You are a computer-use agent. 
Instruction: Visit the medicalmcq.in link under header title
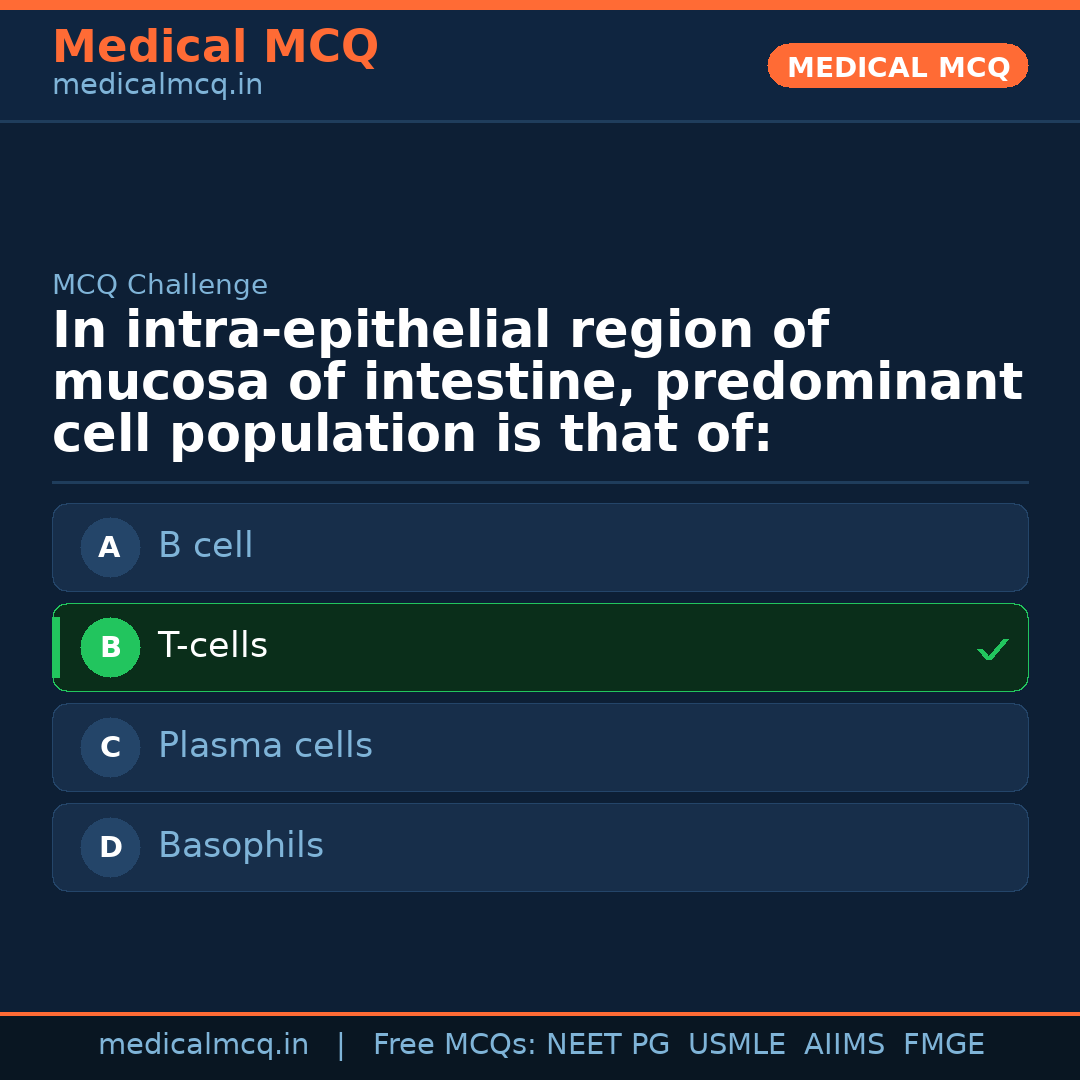point(157,86)
